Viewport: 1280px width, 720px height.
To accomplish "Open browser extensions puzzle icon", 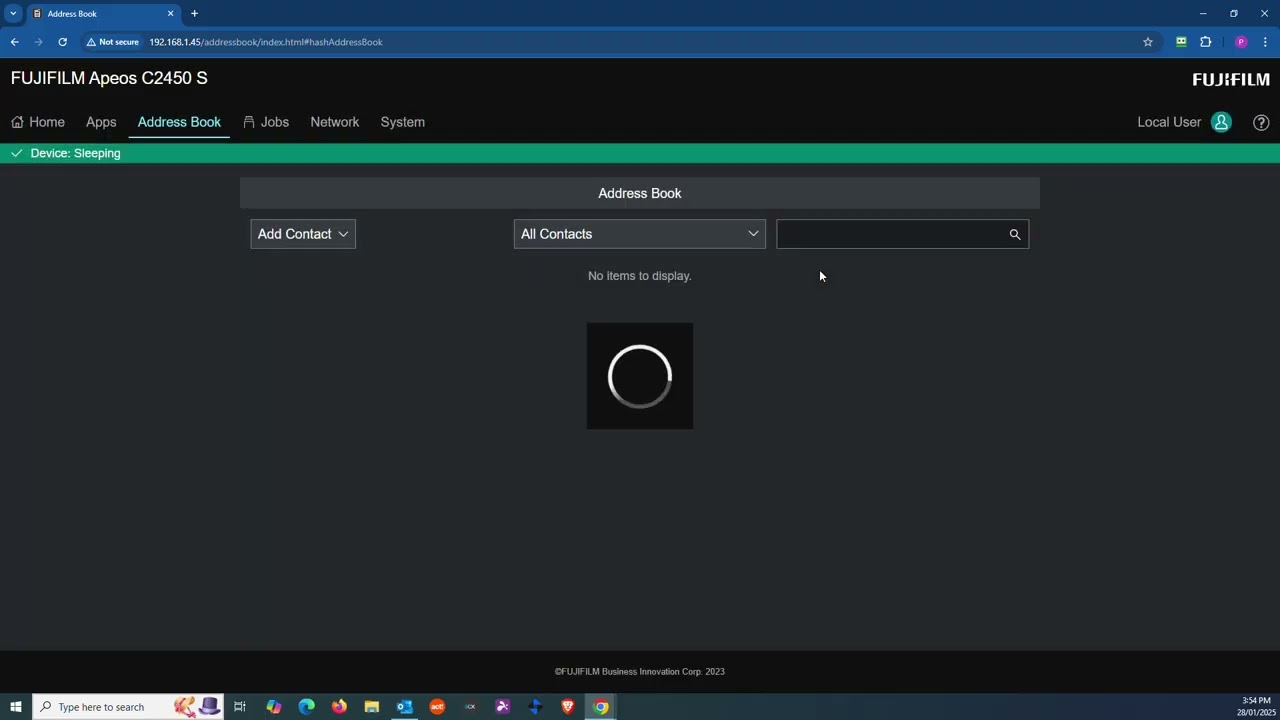I will point(1205,42).
